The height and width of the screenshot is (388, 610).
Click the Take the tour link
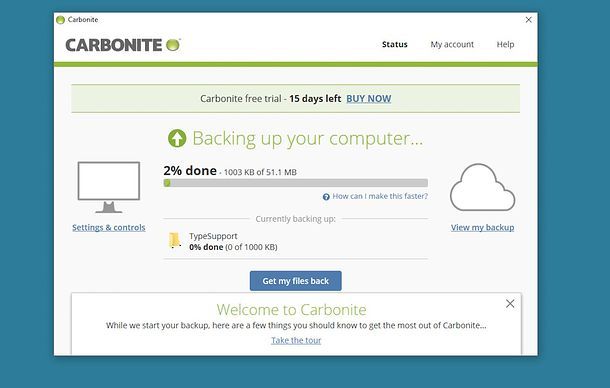pyautogui.click(x=296, y=340)
